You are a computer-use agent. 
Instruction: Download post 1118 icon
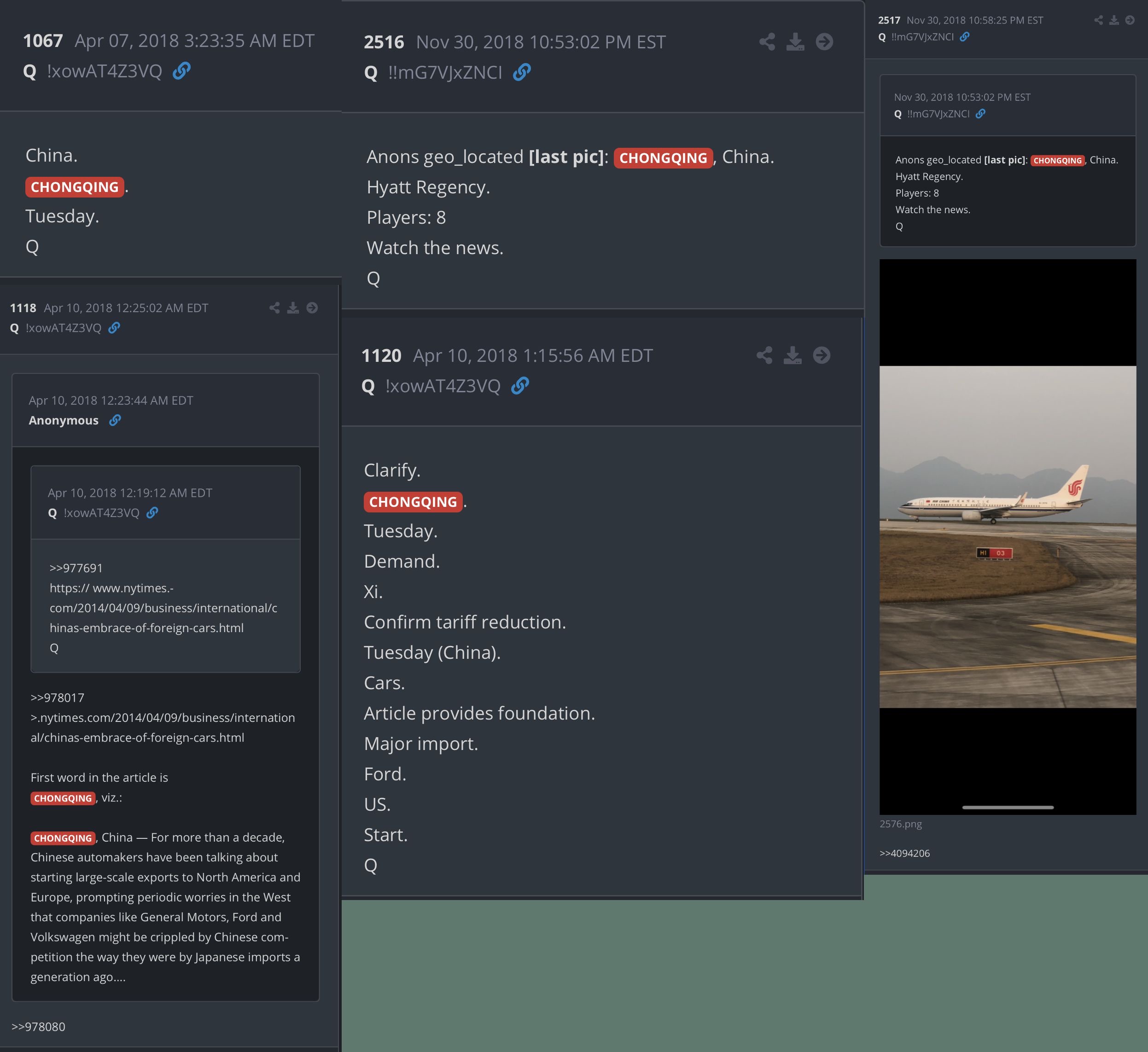click(293, 308)
